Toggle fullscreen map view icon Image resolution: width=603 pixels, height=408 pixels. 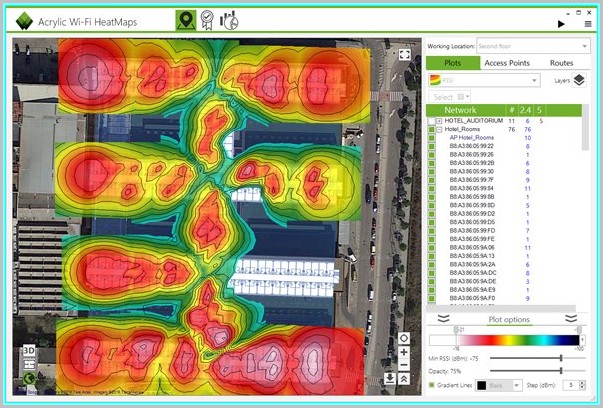point(404,55)
